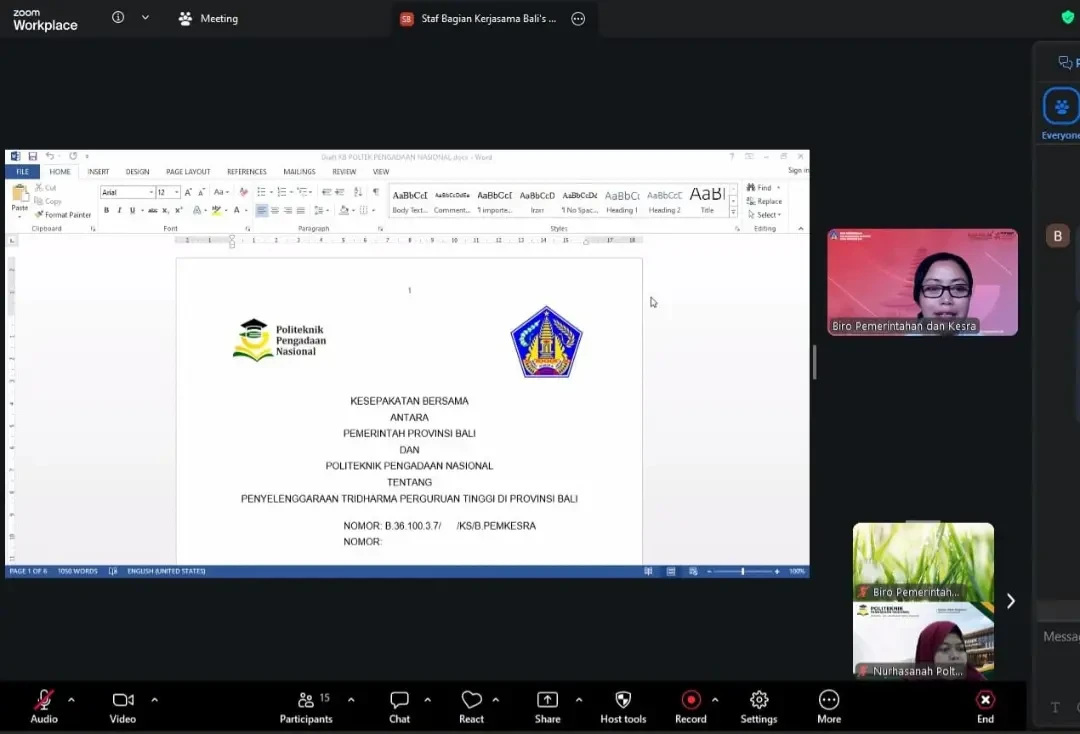Open Zoom Host tools
The width and height of the screenshot is (1080, 734).
click(x=623, y=706)
